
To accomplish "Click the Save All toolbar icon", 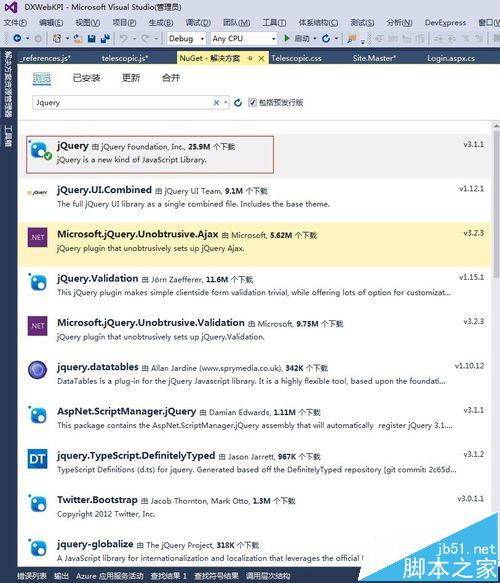I will [105, 38].
